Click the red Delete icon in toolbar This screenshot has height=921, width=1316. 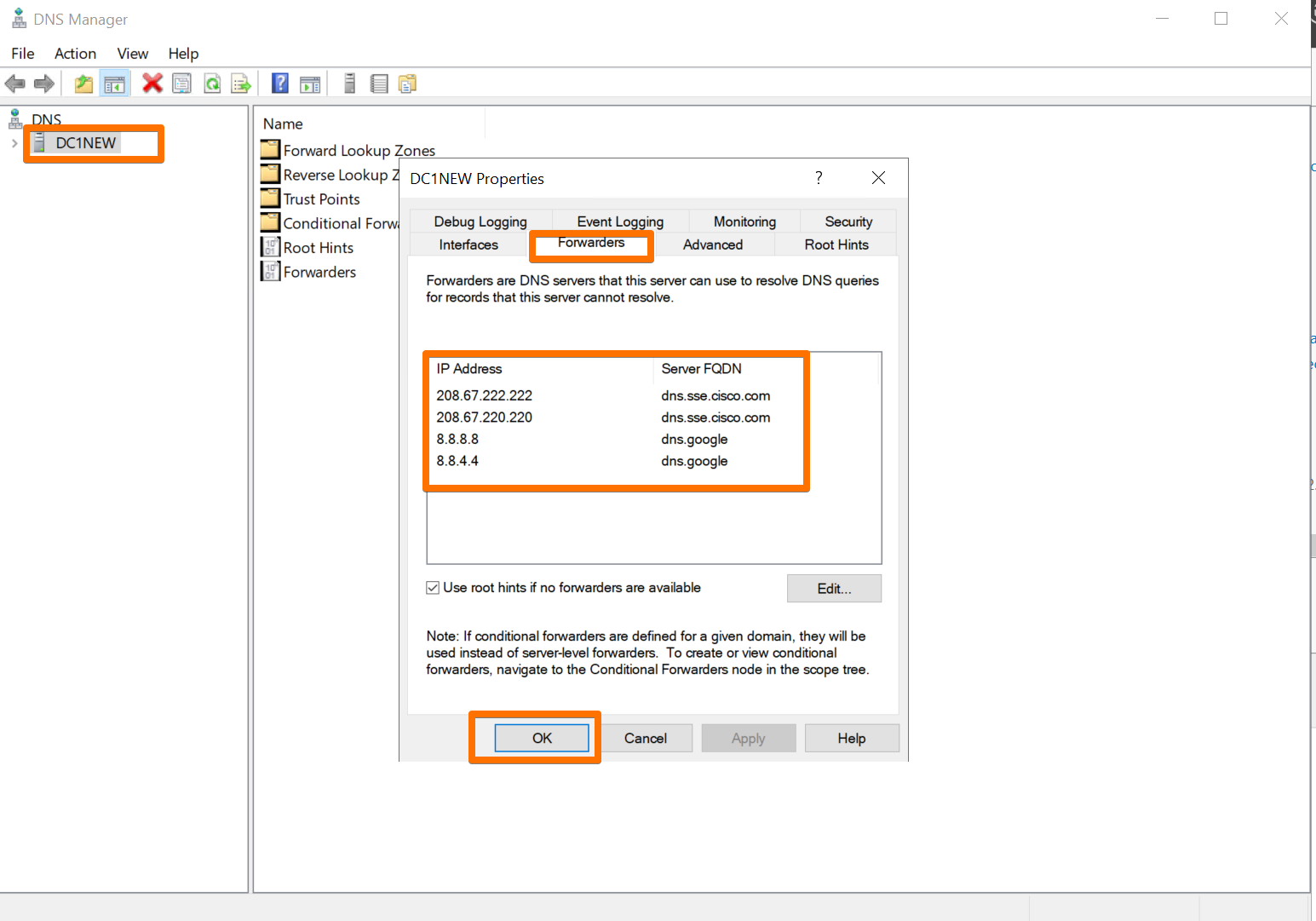152,83
